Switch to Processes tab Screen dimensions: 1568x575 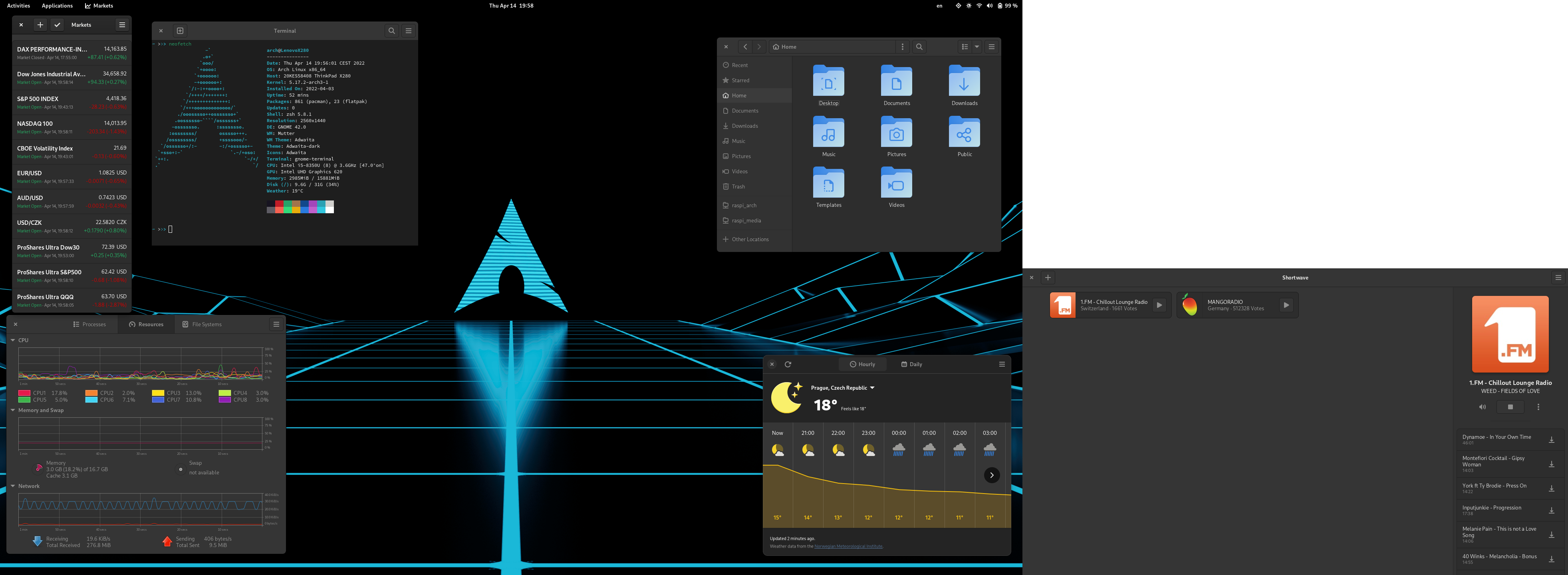89,324
